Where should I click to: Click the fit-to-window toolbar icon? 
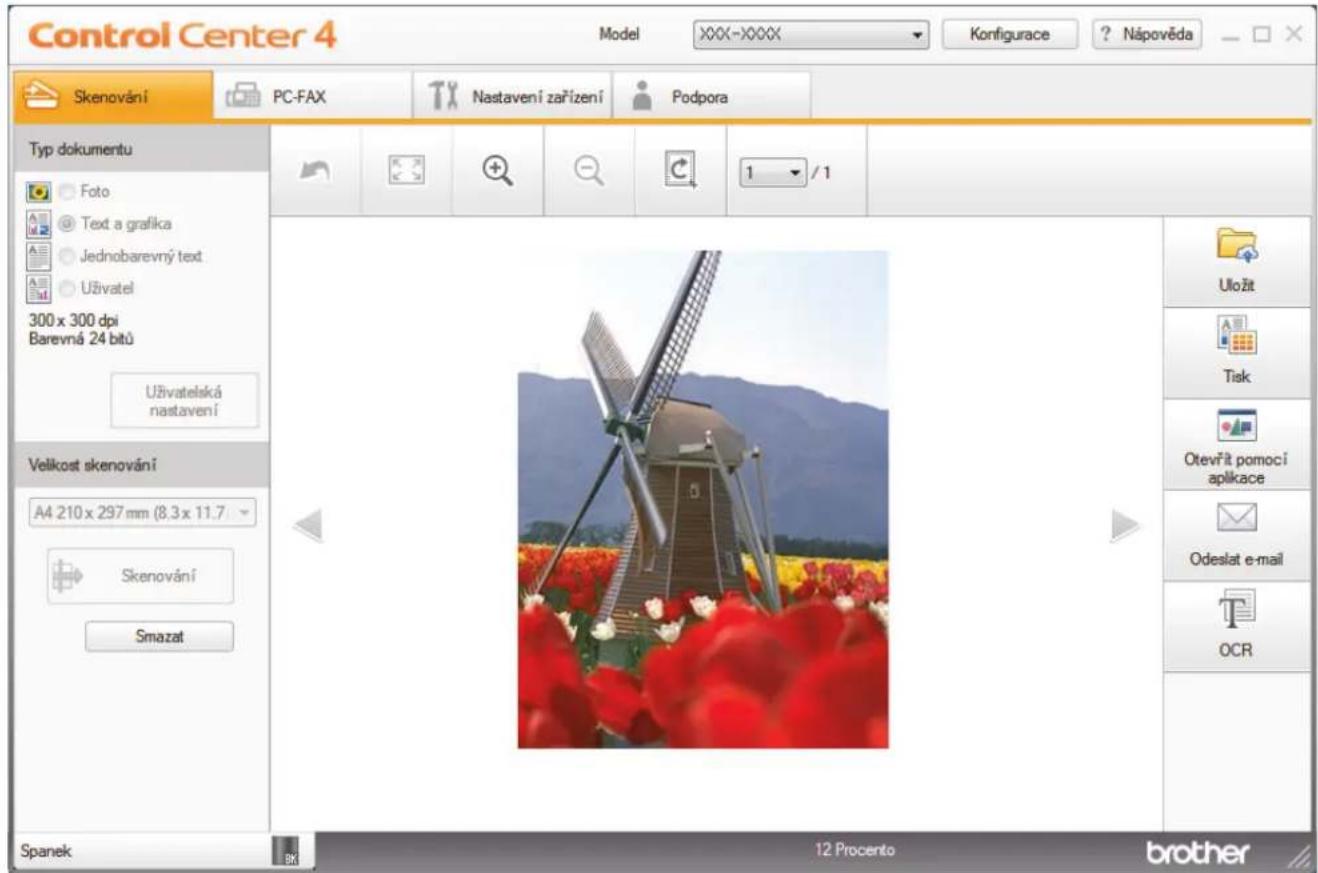click(x=406, y=171)
